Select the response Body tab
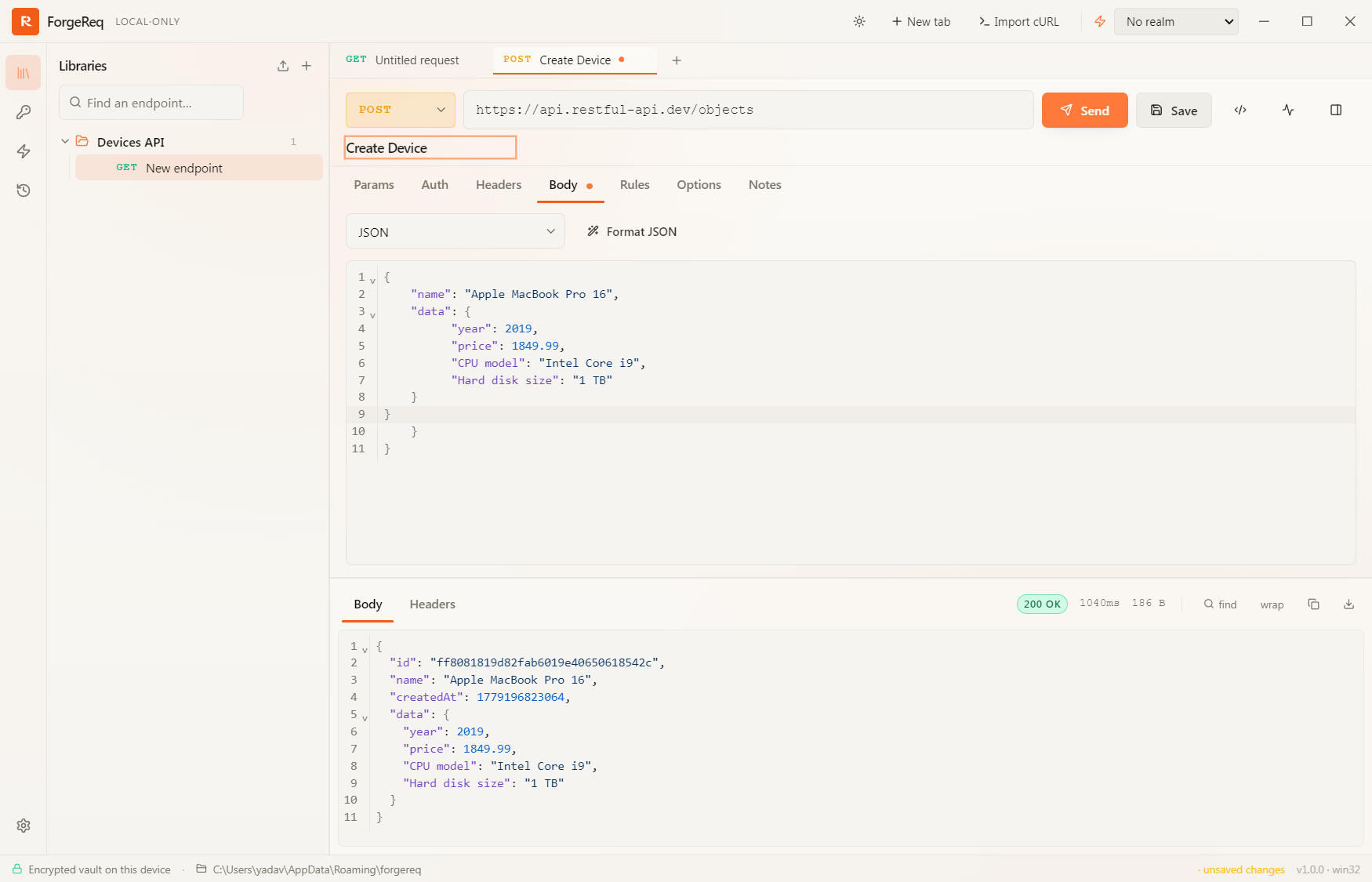This screenshot has width=1372, height=882. pos(368,604)
